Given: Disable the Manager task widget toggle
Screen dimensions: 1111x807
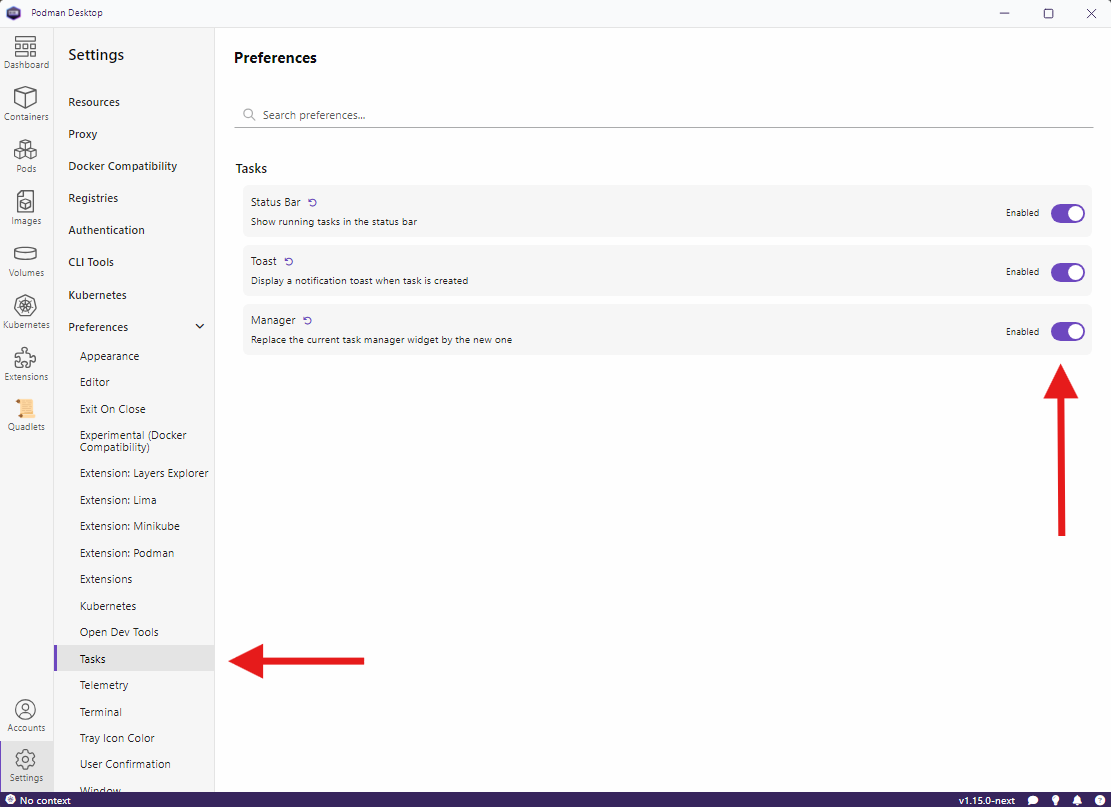Looking at the screenshot, I should point(1067,331).
